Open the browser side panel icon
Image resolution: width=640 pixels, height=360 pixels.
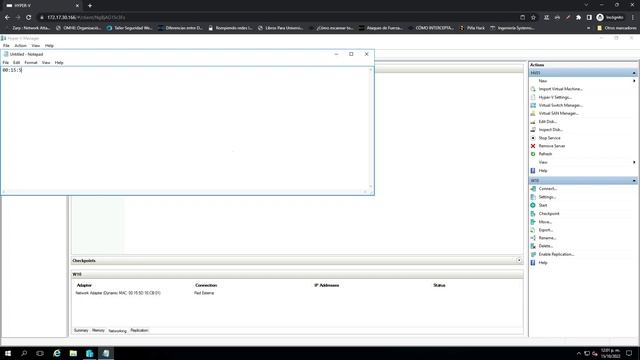[589, 18]
